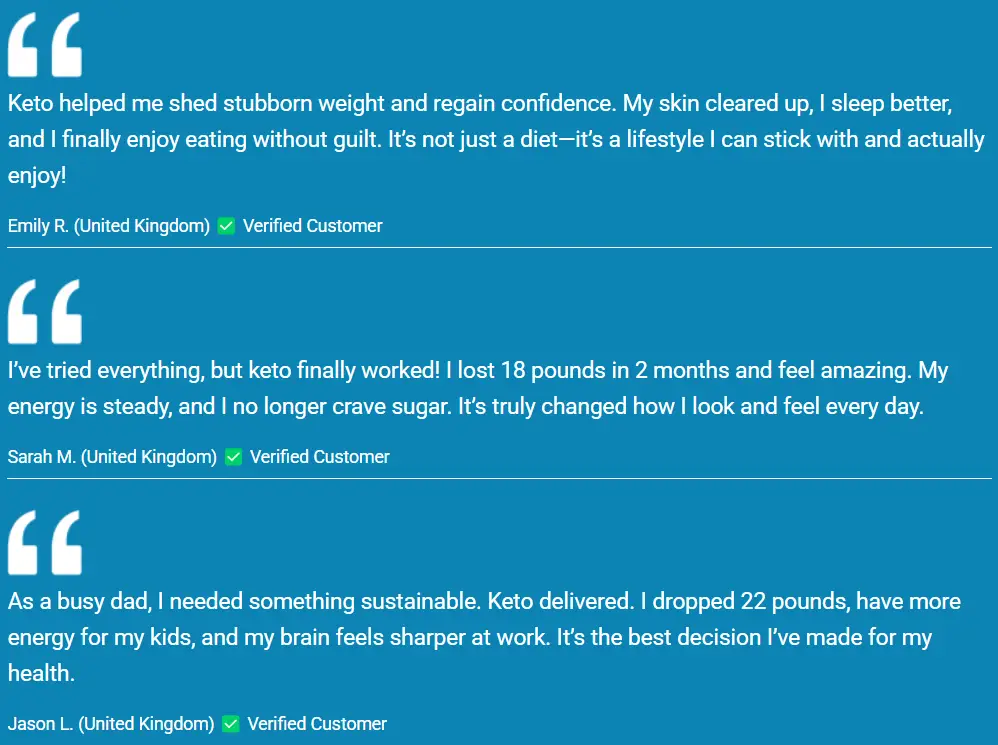Click the quote mark icon above Jason's review
The image size is (998, 745).
[x=45, y=543]
